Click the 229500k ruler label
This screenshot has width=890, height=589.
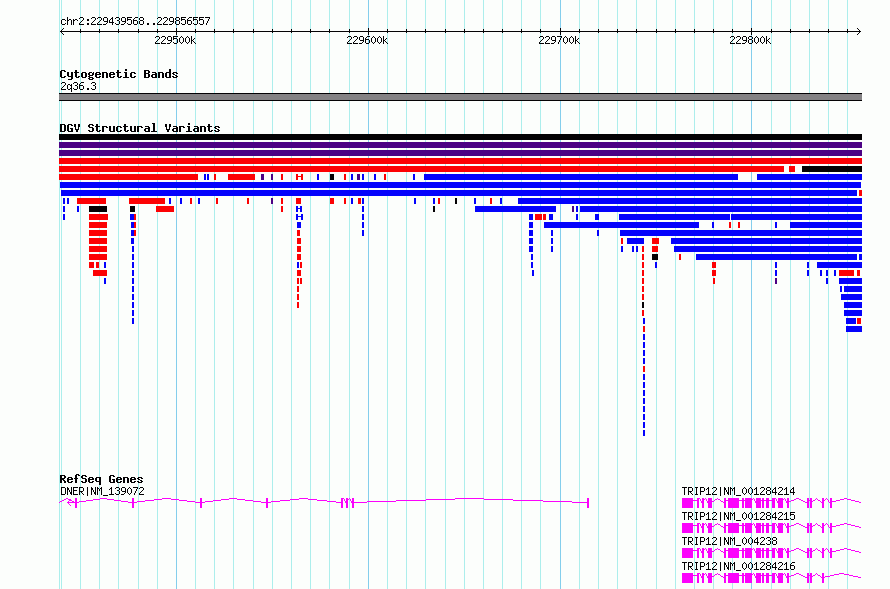[175, 40]
